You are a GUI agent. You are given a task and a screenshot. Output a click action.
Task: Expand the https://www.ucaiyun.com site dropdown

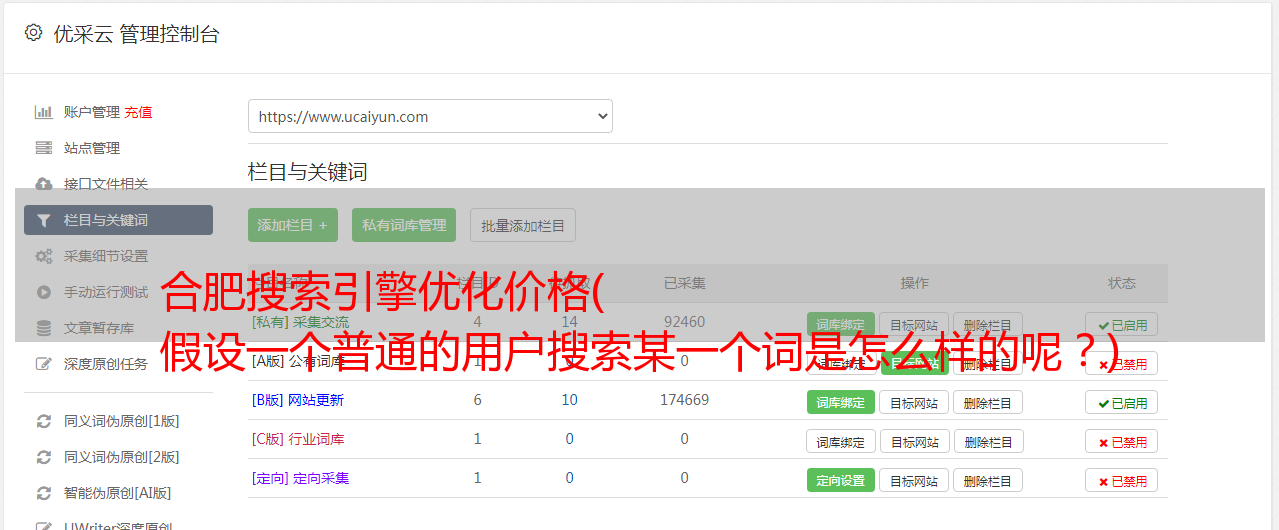click(430, 116)
